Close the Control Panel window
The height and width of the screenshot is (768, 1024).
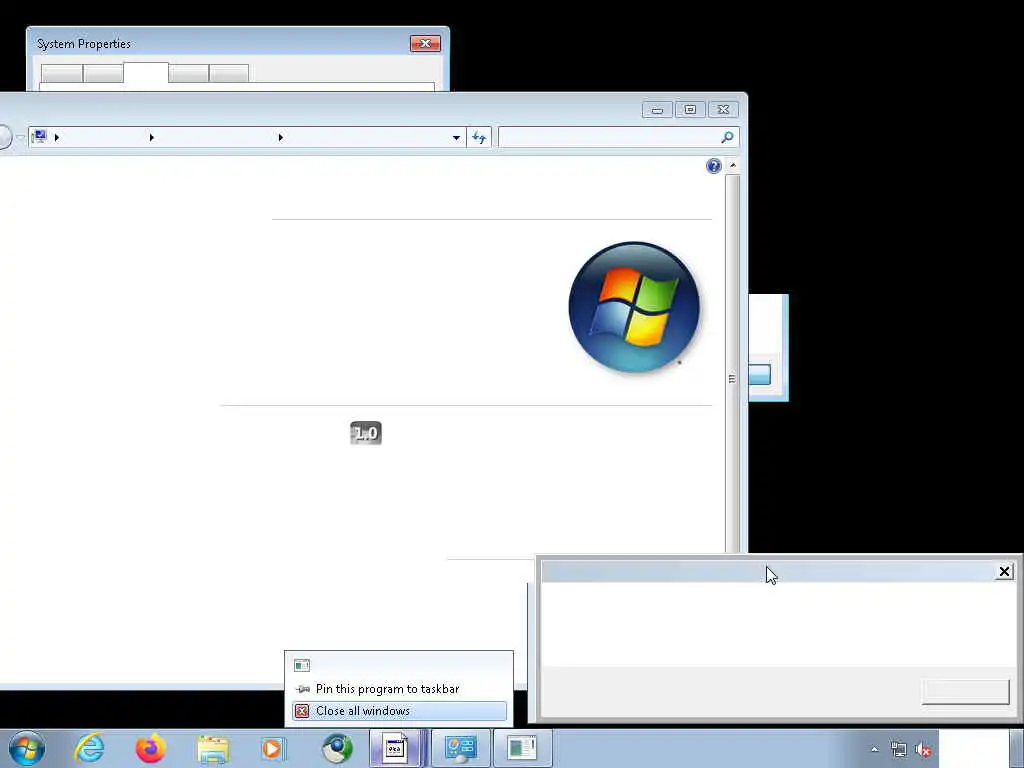(x=723, y=110)
